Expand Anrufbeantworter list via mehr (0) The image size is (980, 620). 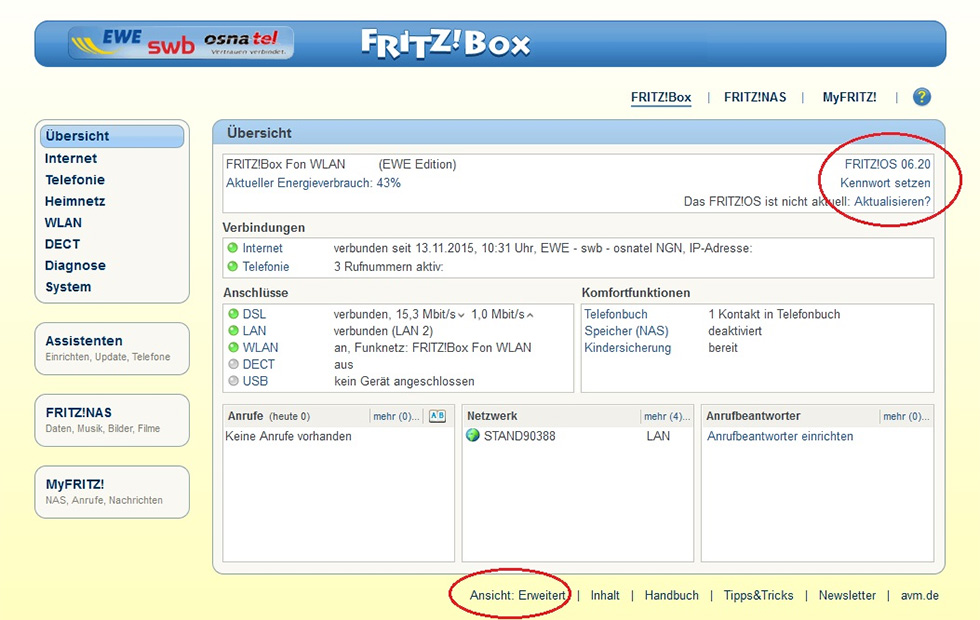(904, 416)
